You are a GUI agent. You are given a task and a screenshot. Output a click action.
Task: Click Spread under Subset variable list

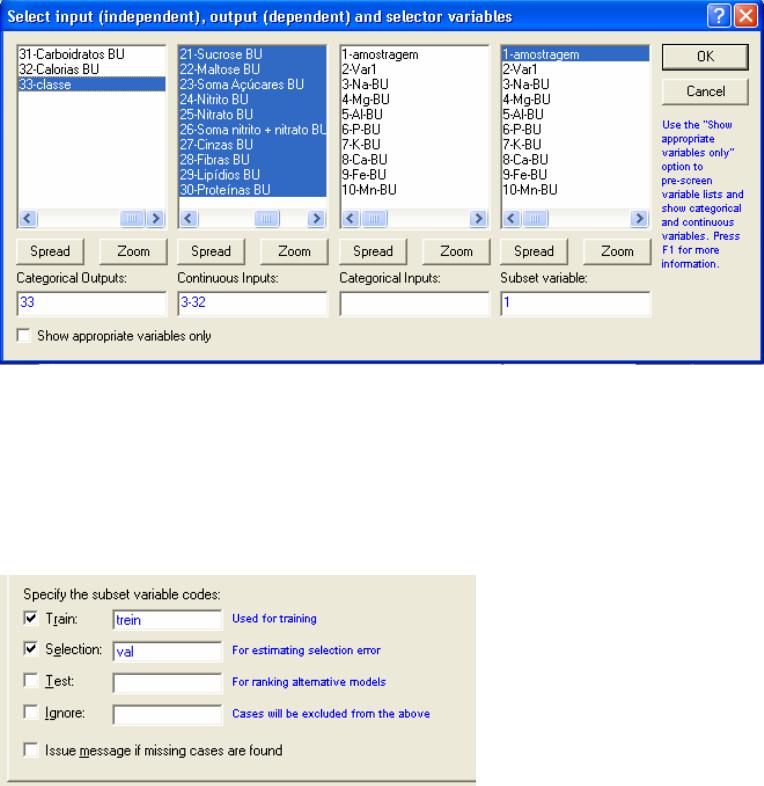pos(534,251)
